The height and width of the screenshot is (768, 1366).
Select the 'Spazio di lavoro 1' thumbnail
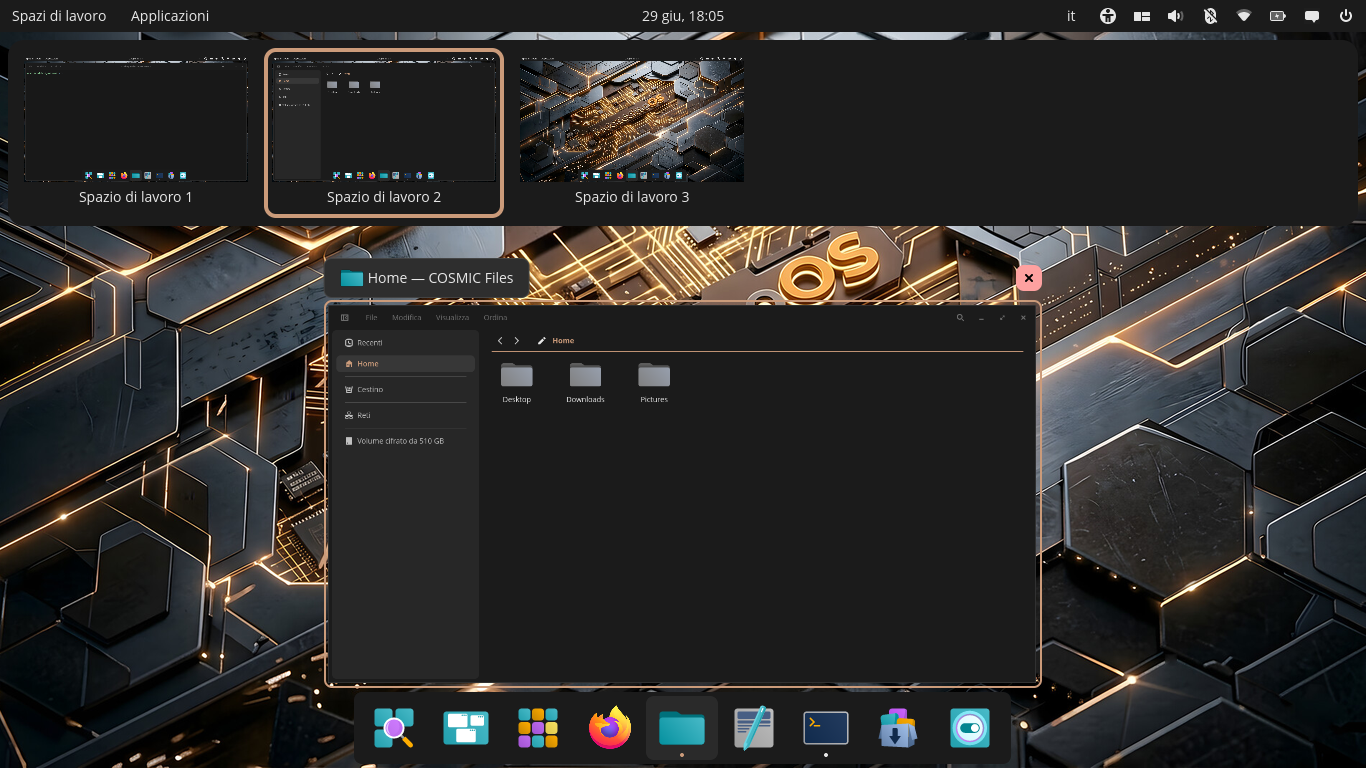136,132
